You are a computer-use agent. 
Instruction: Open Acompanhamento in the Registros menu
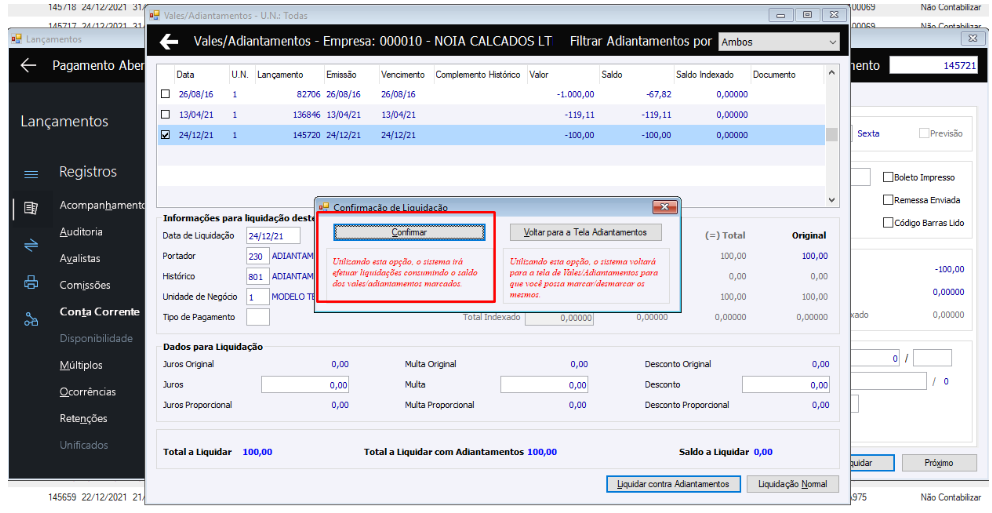(x=102, y=205)
